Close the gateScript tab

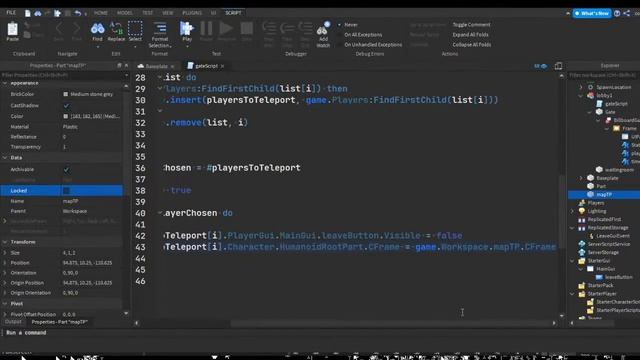pos(222,66)
